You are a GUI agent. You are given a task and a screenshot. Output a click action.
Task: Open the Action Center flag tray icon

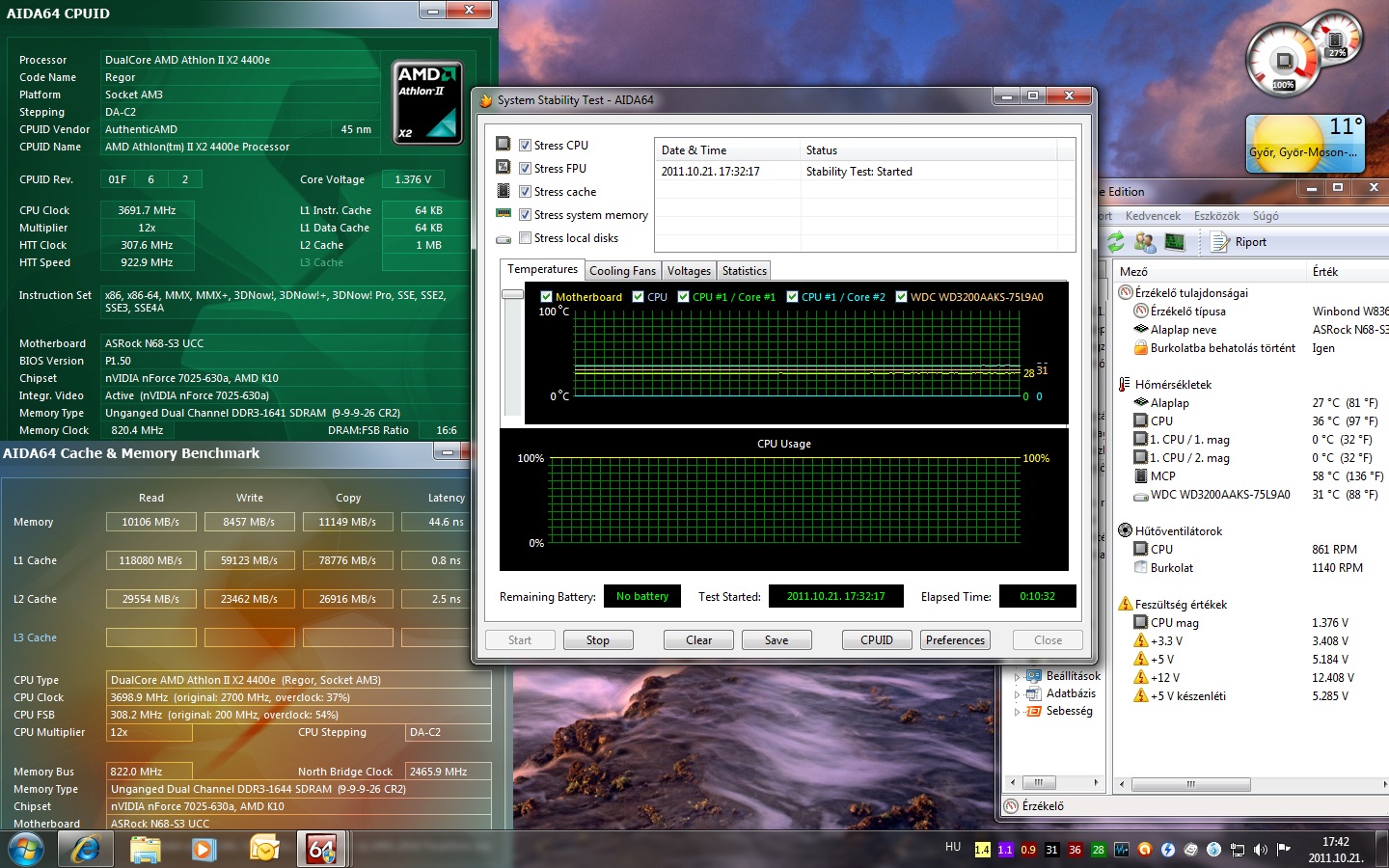pyautogui.click(x=1283, y=850)
